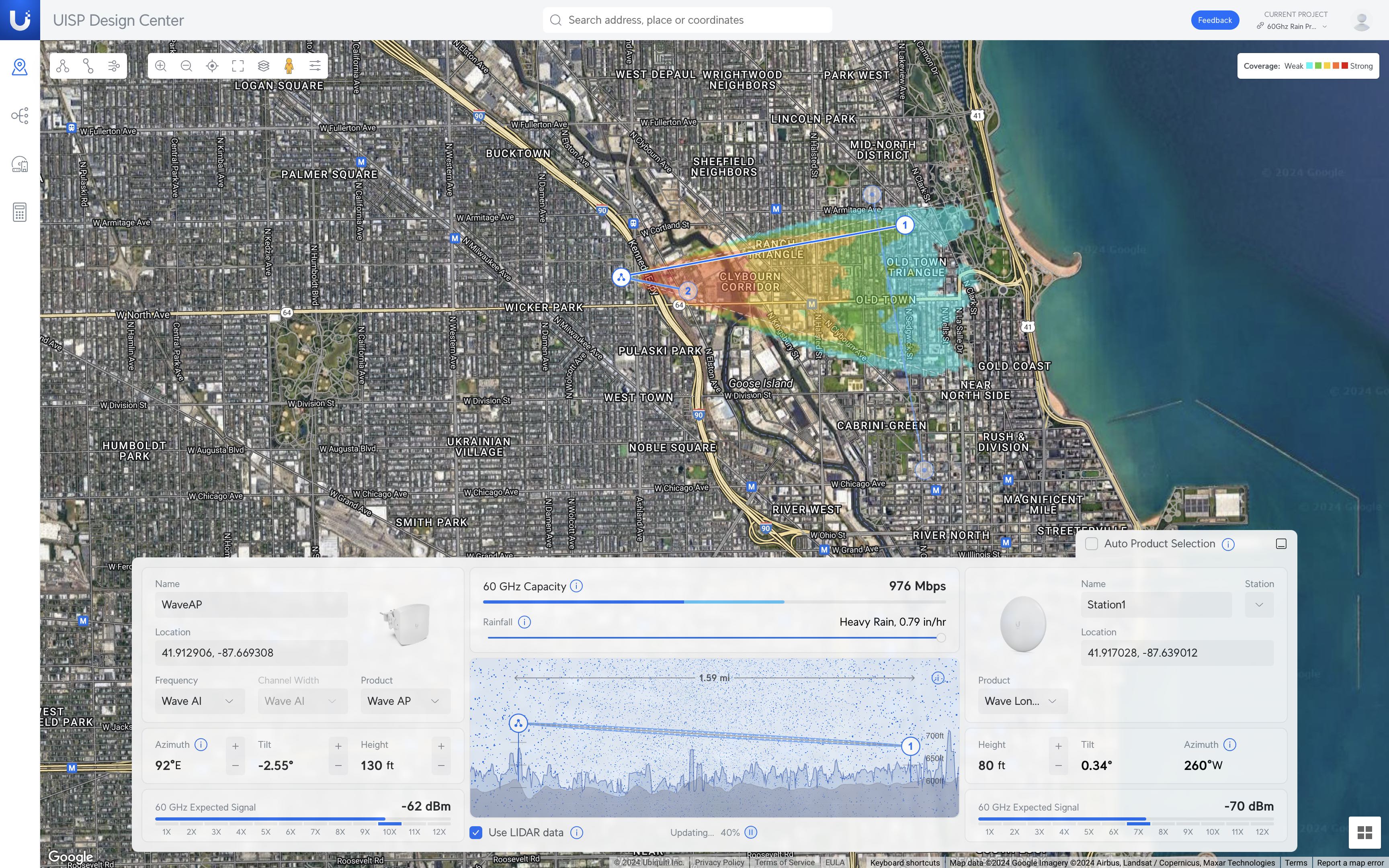Uncheck Use LIDAR data checkbox
Image resolution: width=1389 pixels, height=868 pixels.
click(476, 832)
